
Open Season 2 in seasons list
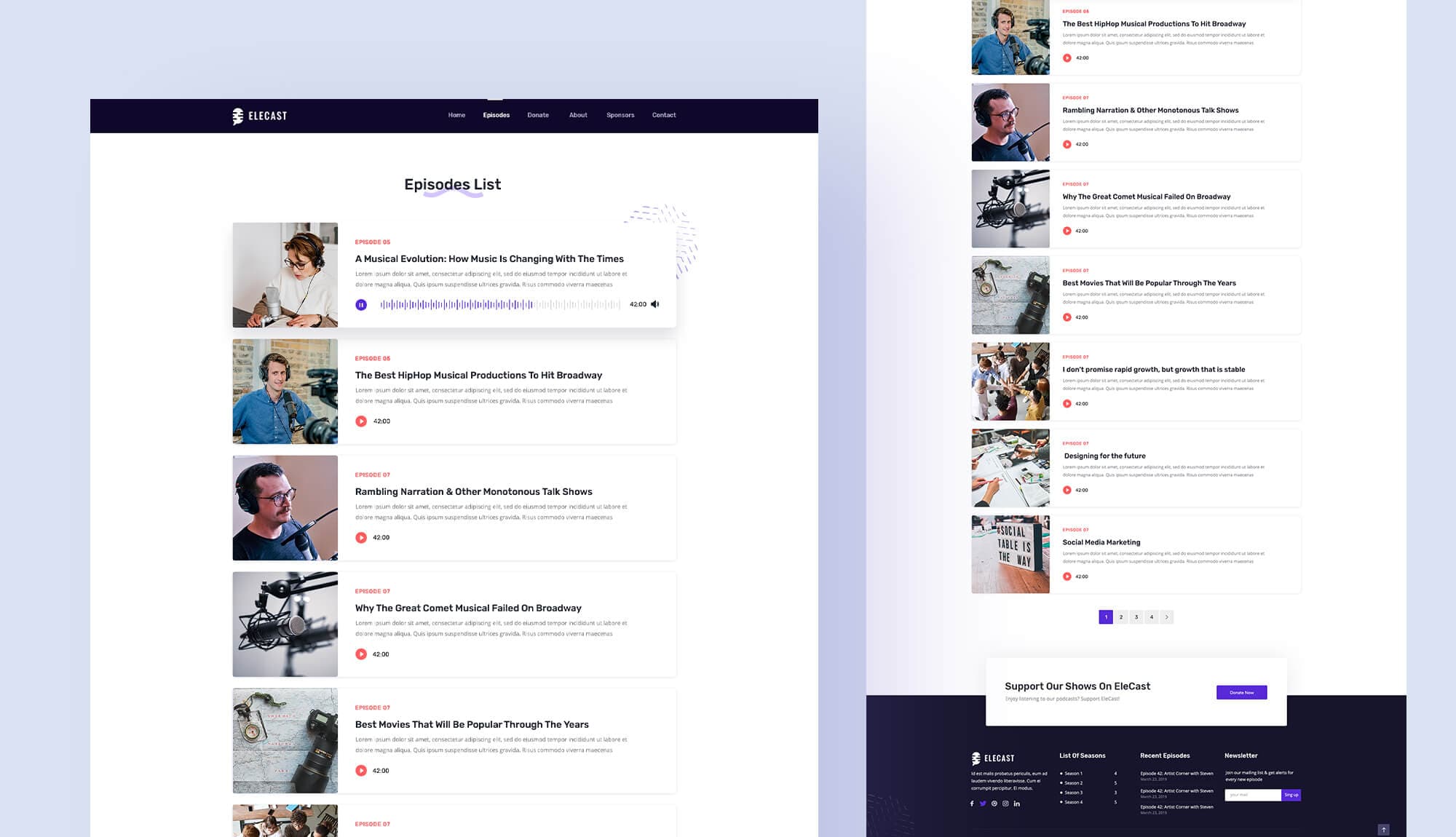(1073, 783)
